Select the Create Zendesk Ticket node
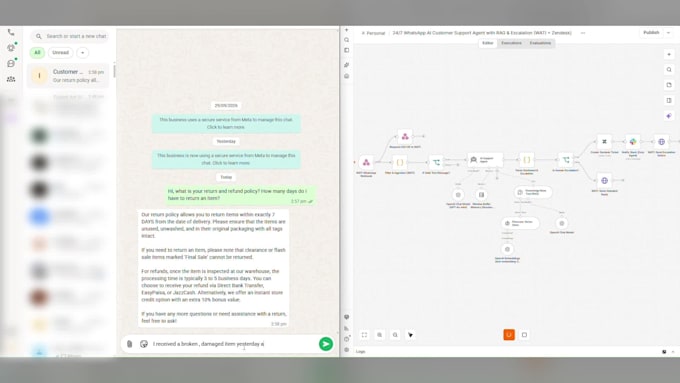The width and height of the screenshot is (680, 383). tap(604, 142)
